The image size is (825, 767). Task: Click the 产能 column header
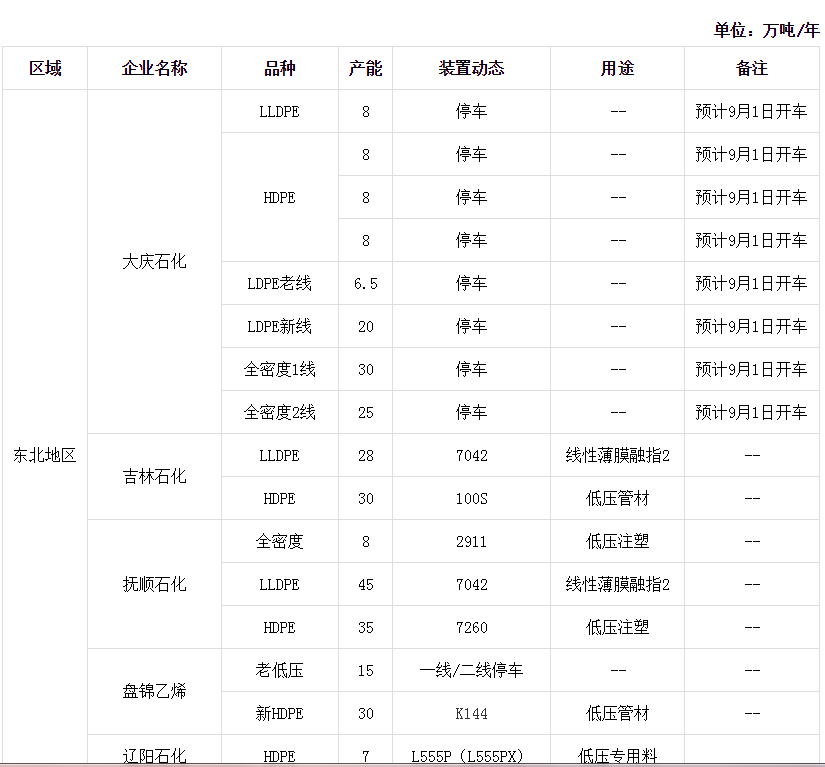(x=366, y=68)
